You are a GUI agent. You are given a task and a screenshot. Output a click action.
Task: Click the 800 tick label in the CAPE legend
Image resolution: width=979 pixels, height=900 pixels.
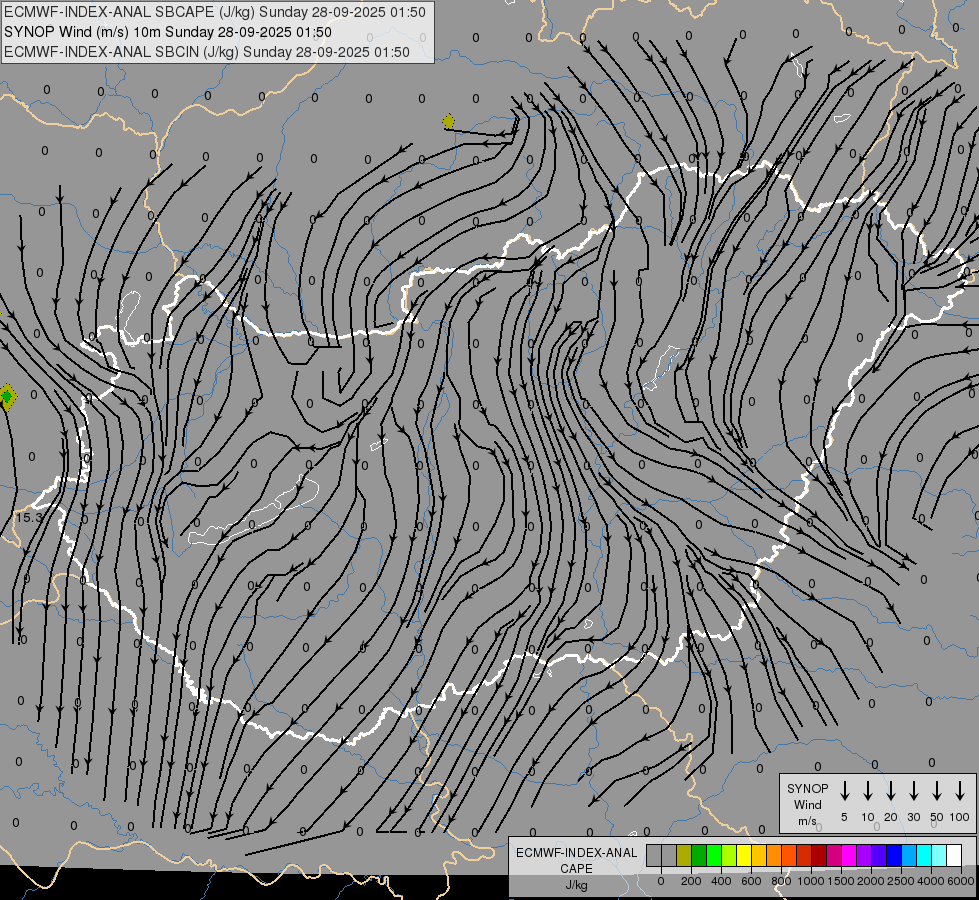[781, 881]
